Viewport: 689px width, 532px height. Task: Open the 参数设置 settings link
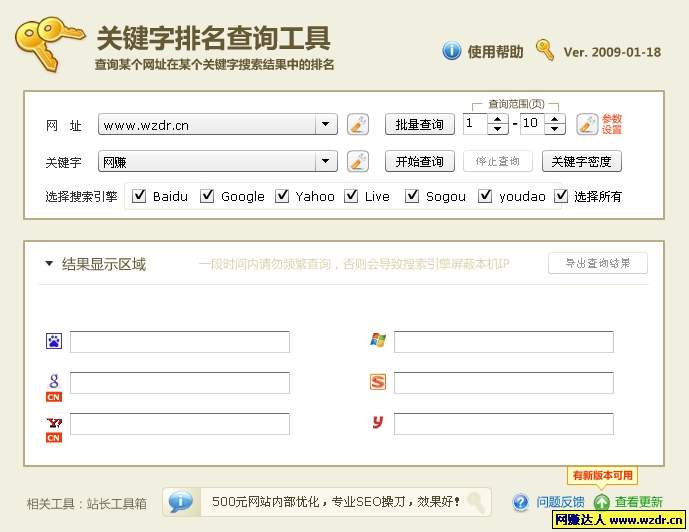(x=612, y=124)
